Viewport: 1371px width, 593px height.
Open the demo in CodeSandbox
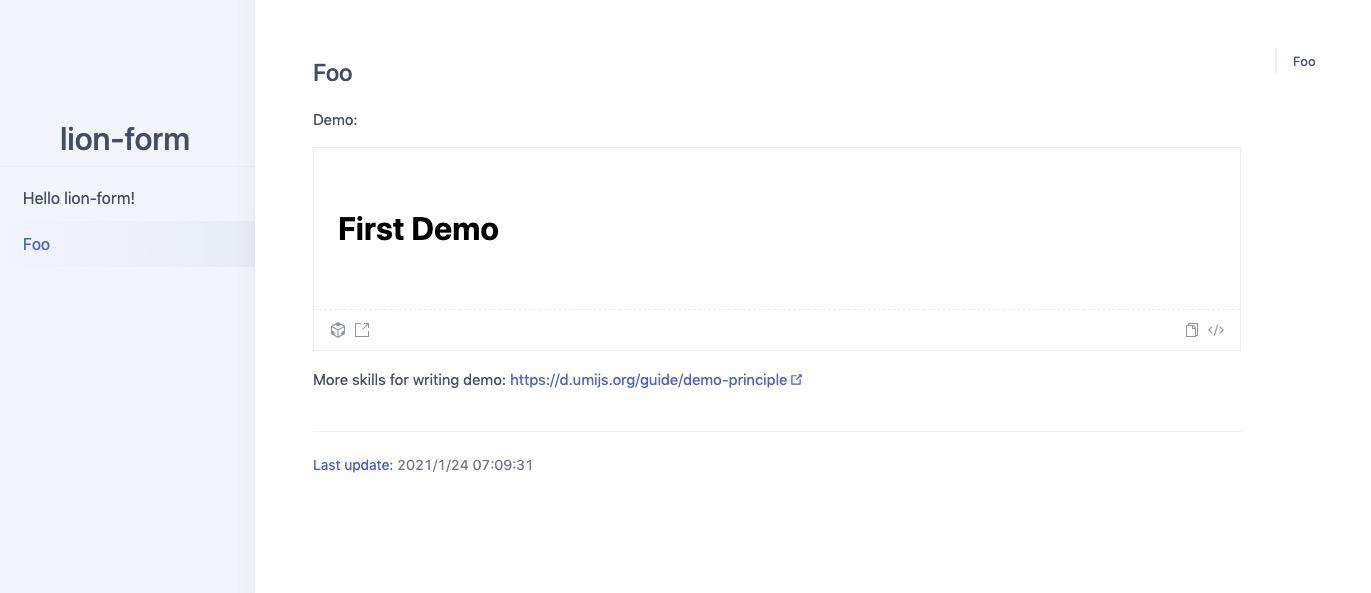point(338,330)
